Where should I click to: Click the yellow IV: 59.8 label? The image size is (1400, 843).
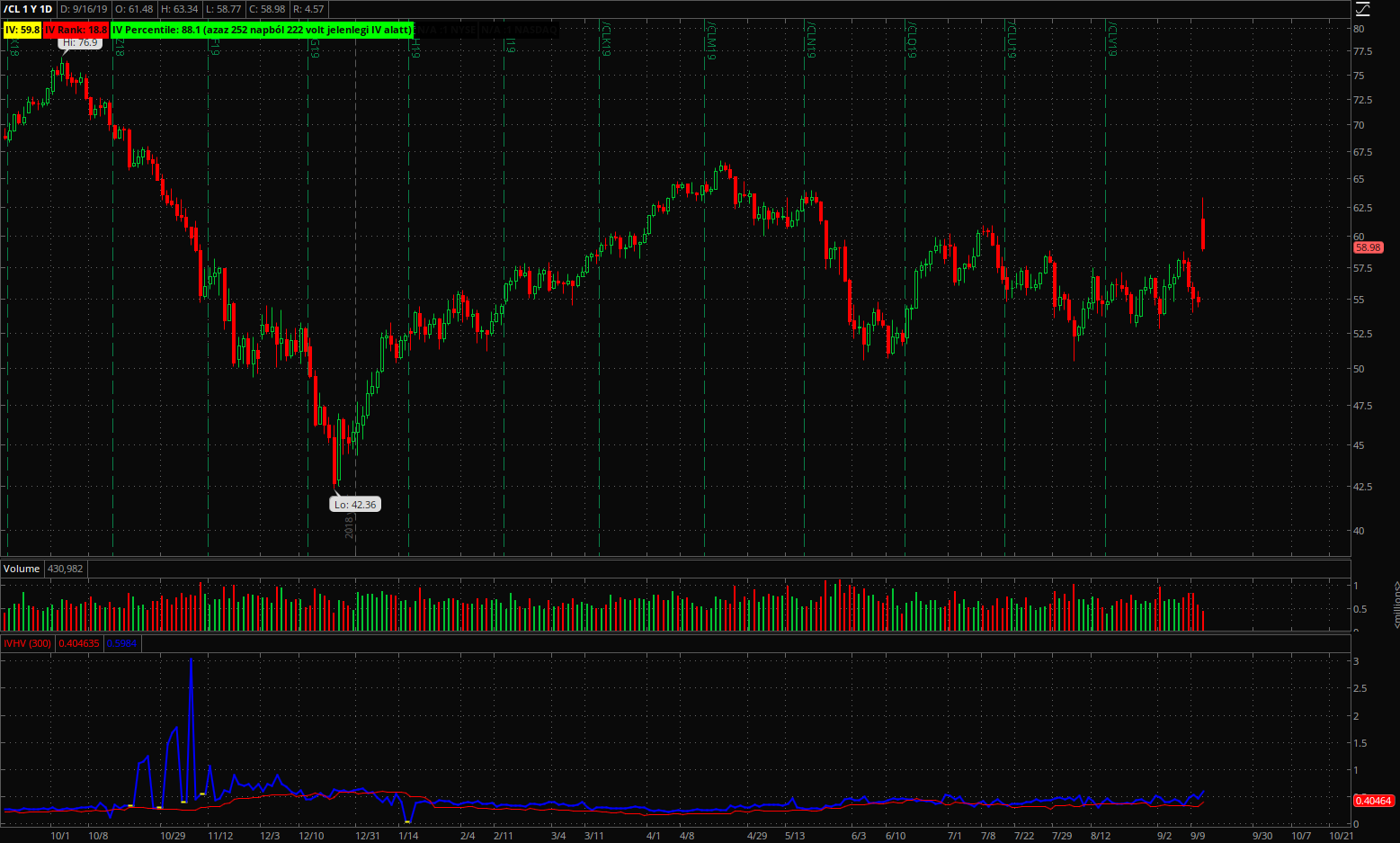pos(22,30)
